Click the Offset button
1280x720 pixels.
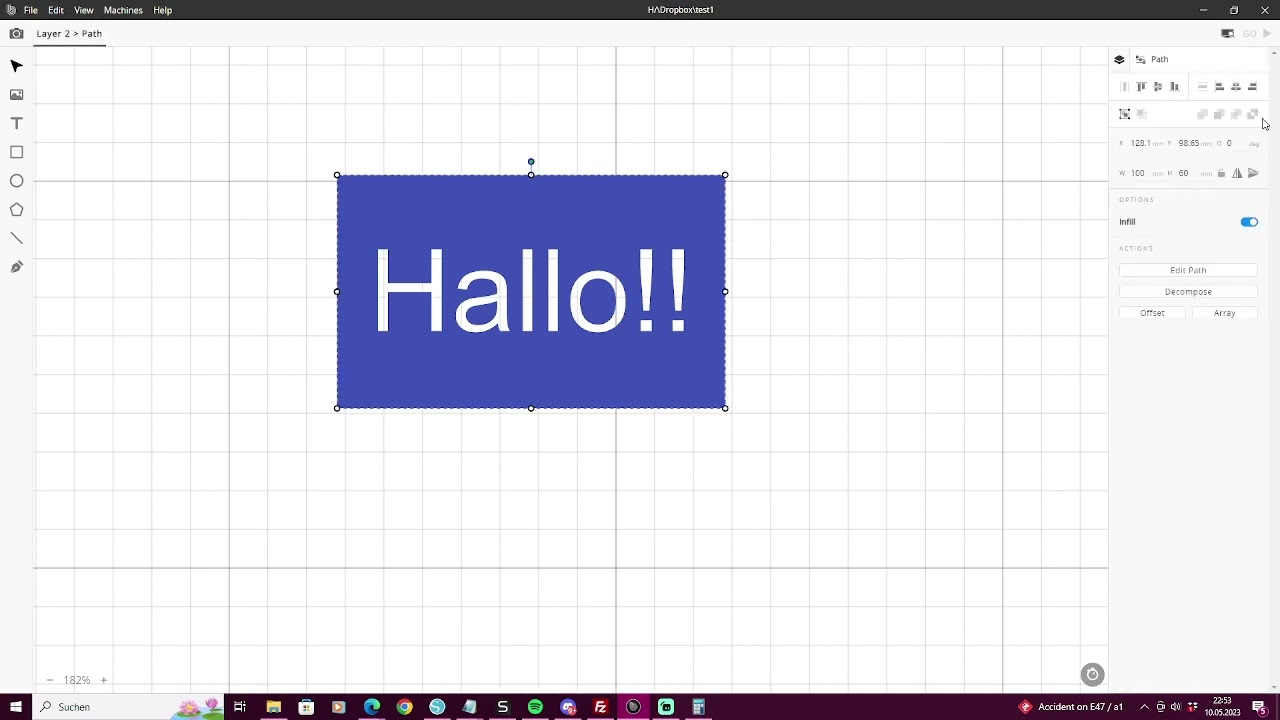(x=1152, y=313)
